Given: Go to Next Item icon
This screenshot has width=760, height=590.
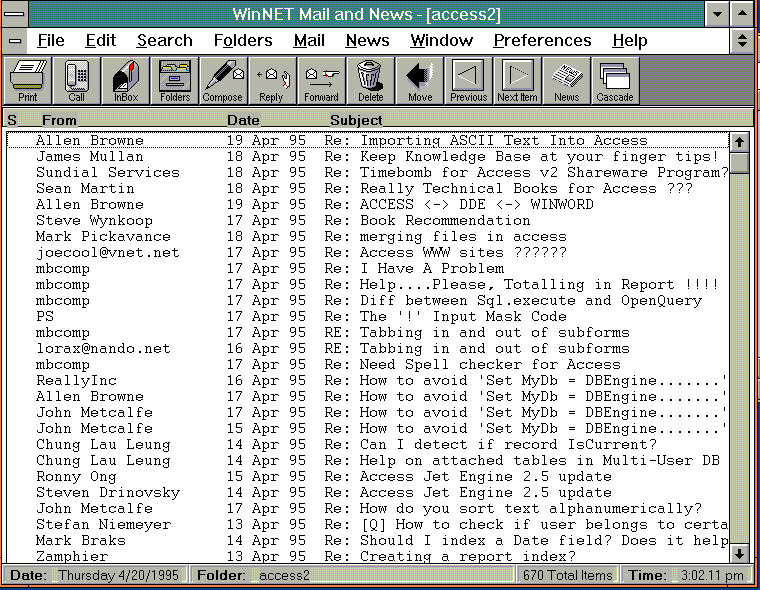Looking at the screenshot, I should tap(517, 80).
